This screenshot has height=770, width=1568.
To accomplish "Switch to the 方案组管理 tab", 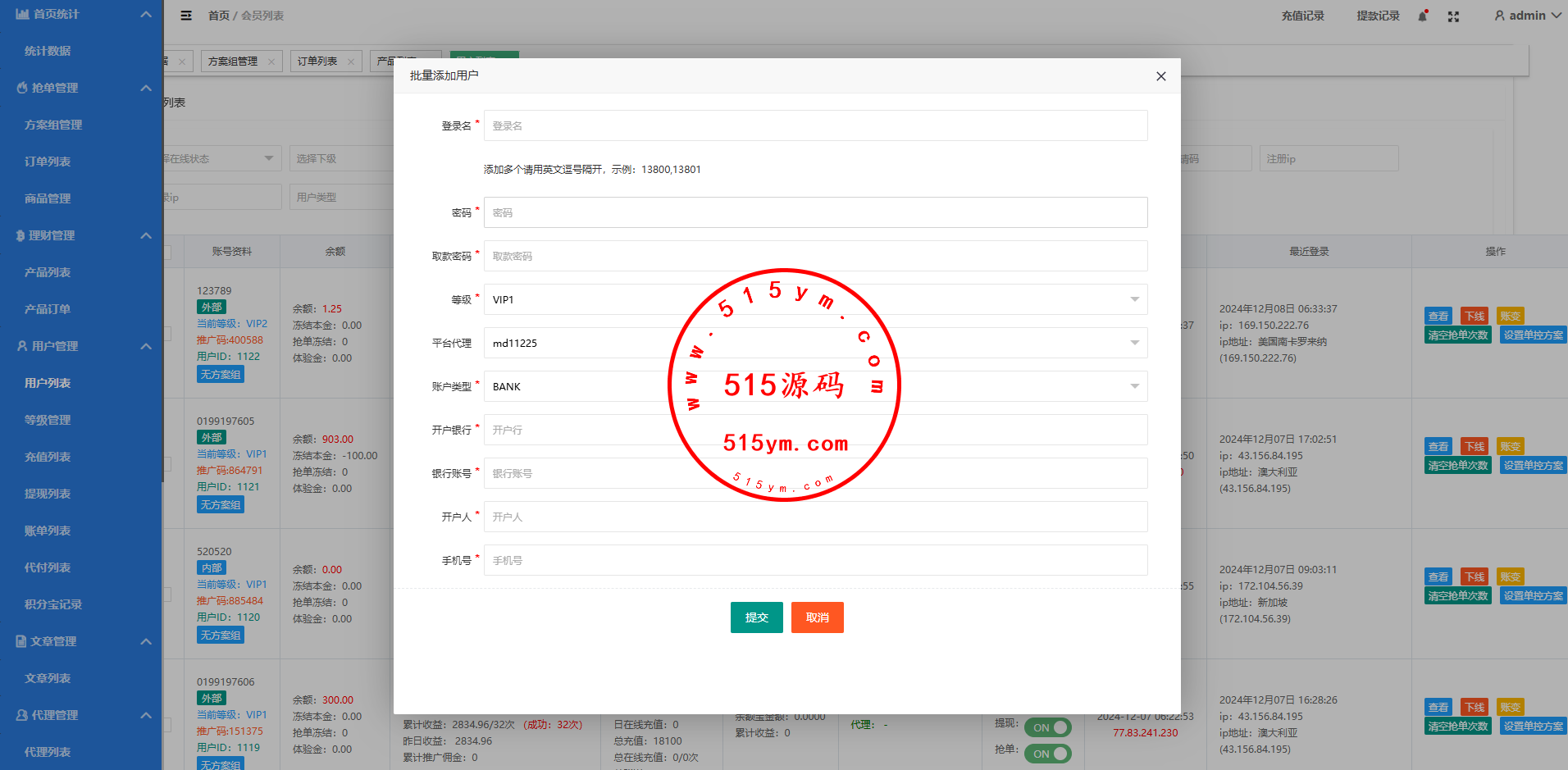I will [233, 62].
